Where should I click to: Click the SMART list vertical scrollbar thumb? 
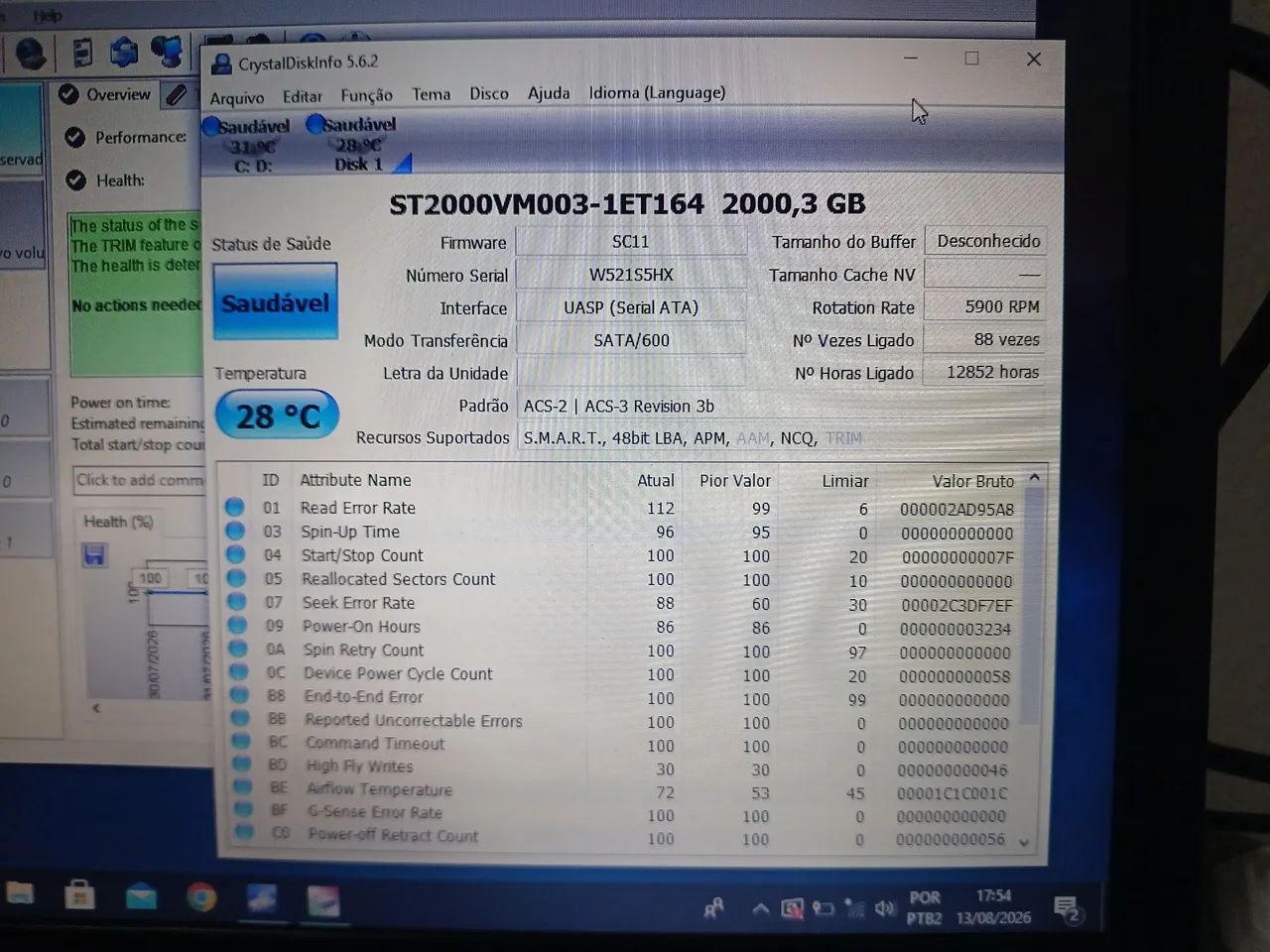tap(1032, 605)
